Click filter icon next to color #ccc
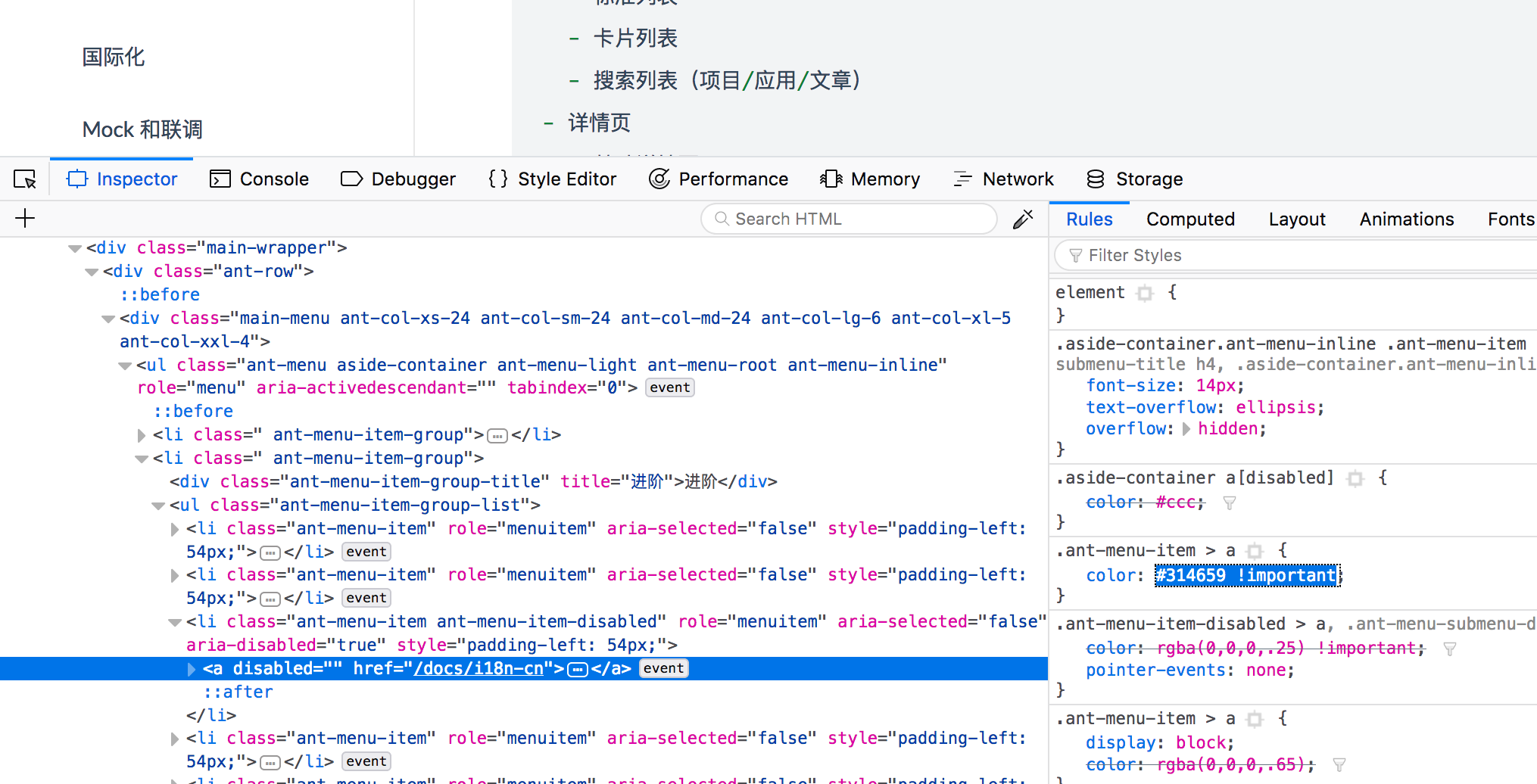This screenshot has width=1537, height=784. [x=1230, y=503]
